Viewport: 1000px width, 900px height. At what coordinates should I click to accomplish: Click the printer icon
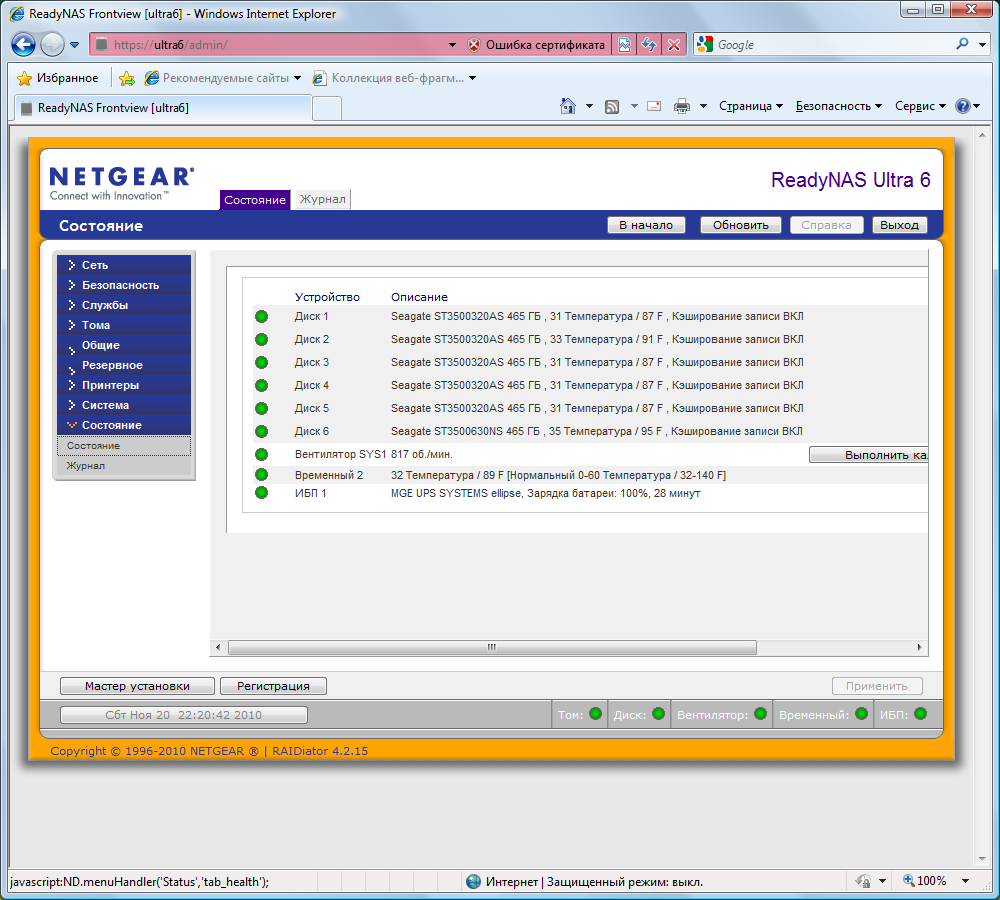[682, 106]
